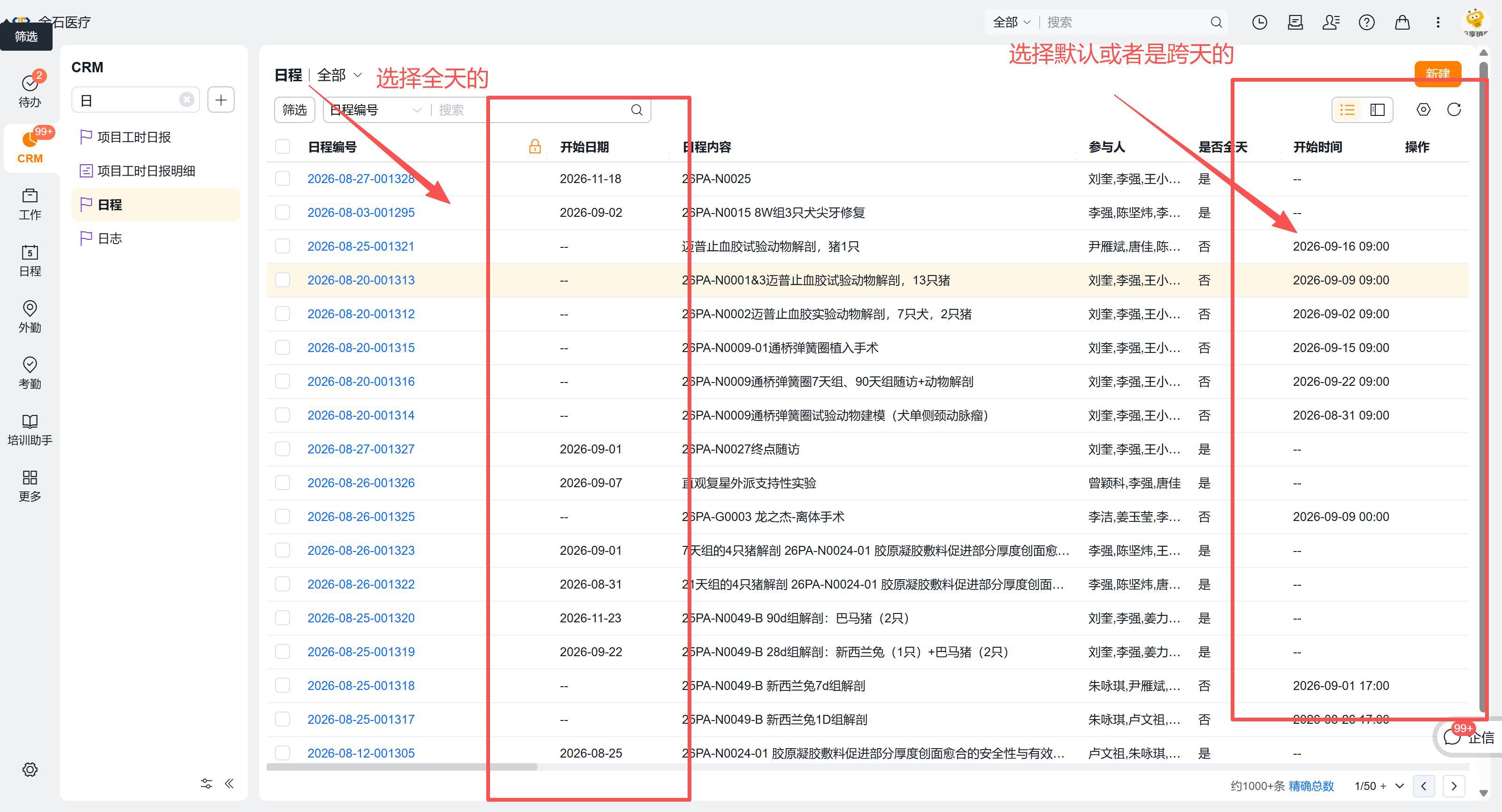Open the 培训助手 training assistant
1502x812 pixels.
point(30,429)
